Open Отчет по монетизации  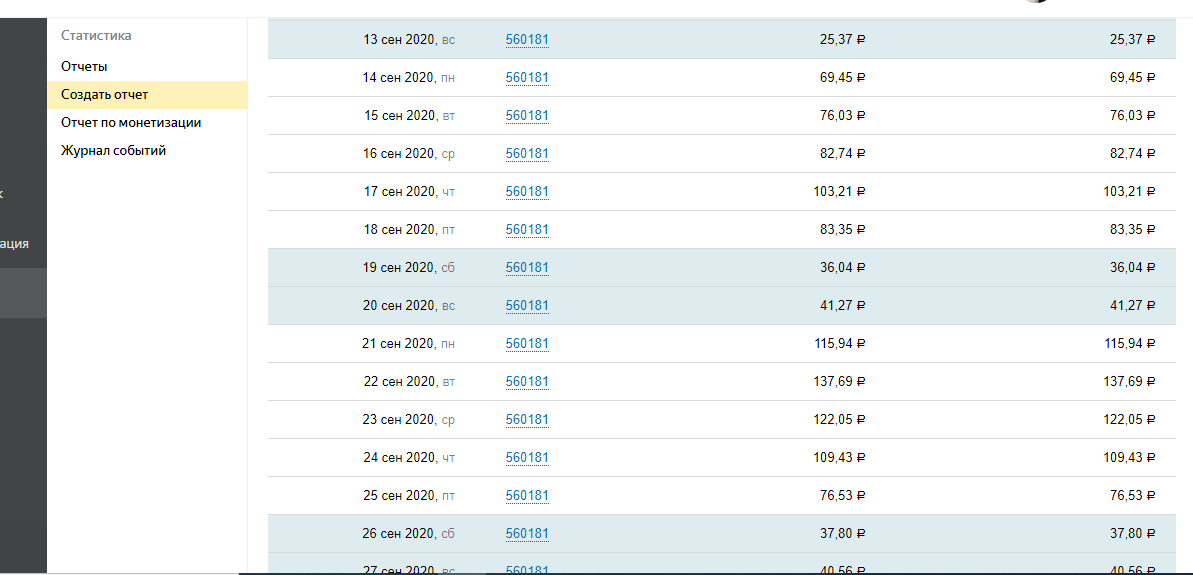coord(131,123)
